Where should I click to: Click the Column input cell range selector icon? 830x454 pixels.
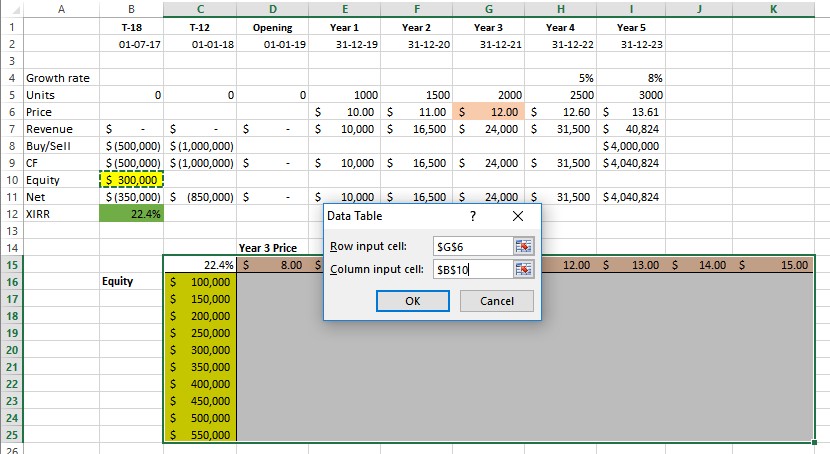(x=523, y=269)
